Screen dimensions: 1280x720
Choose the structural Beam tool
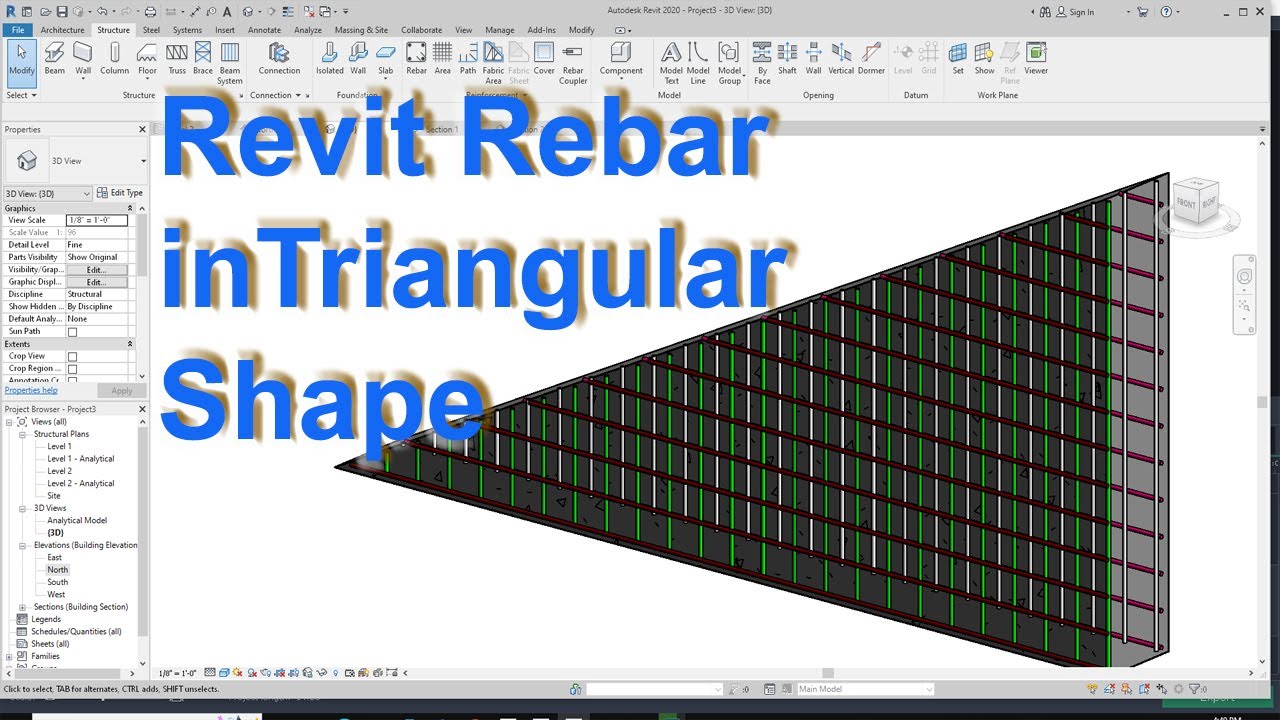(55, 59)
